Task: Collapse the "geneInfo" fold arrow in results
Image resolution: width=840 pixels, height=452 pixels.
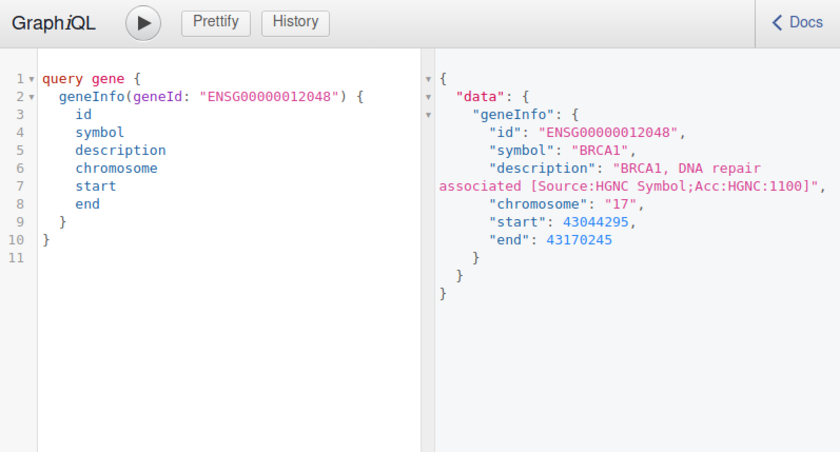Action: (x=428, y=115)
